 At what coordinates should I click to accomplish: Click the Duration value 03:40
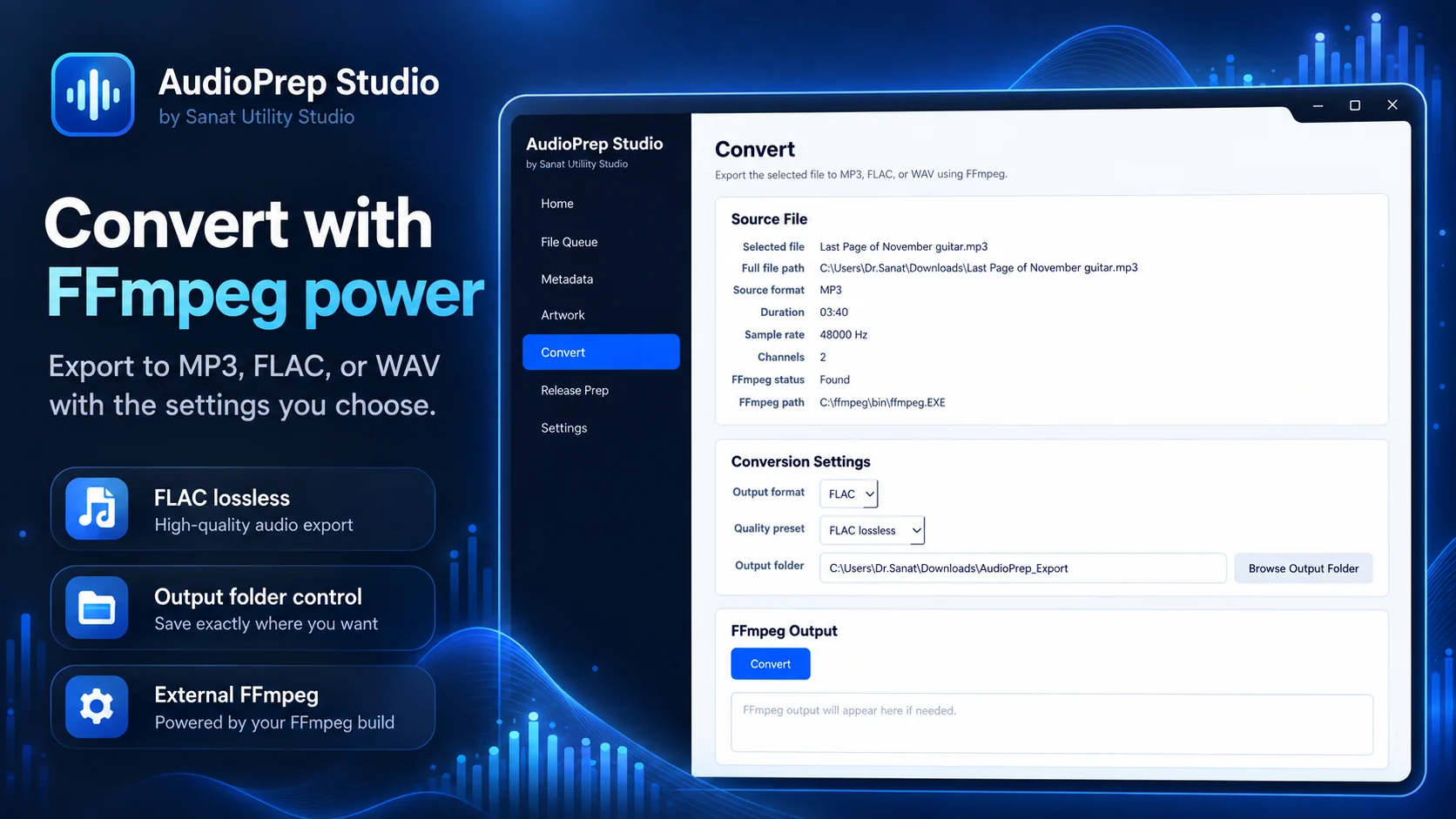(834, 312)
